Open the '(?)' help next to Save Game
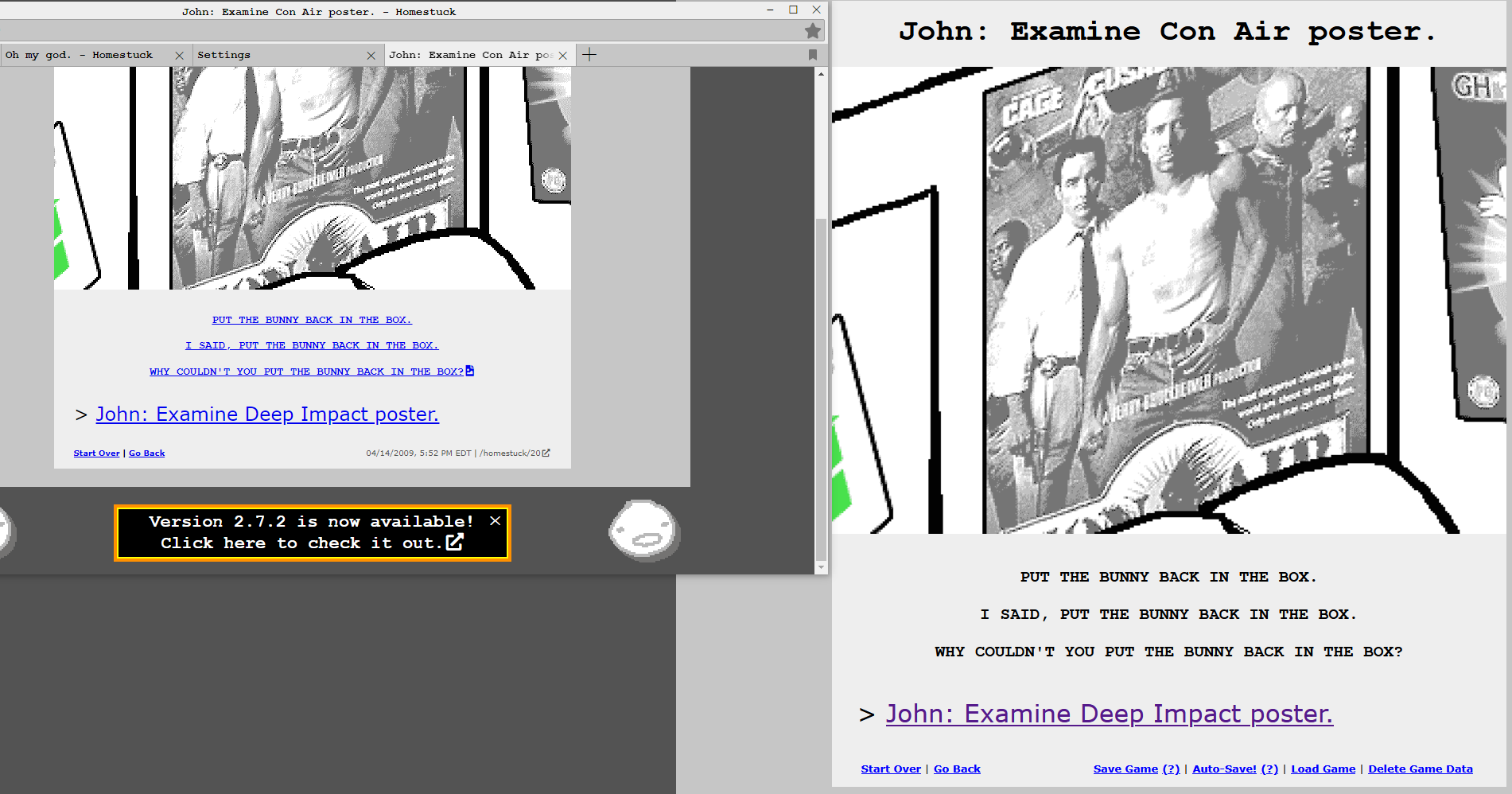The height and width of the screenshot is (794, 1512). point(1171,769)
